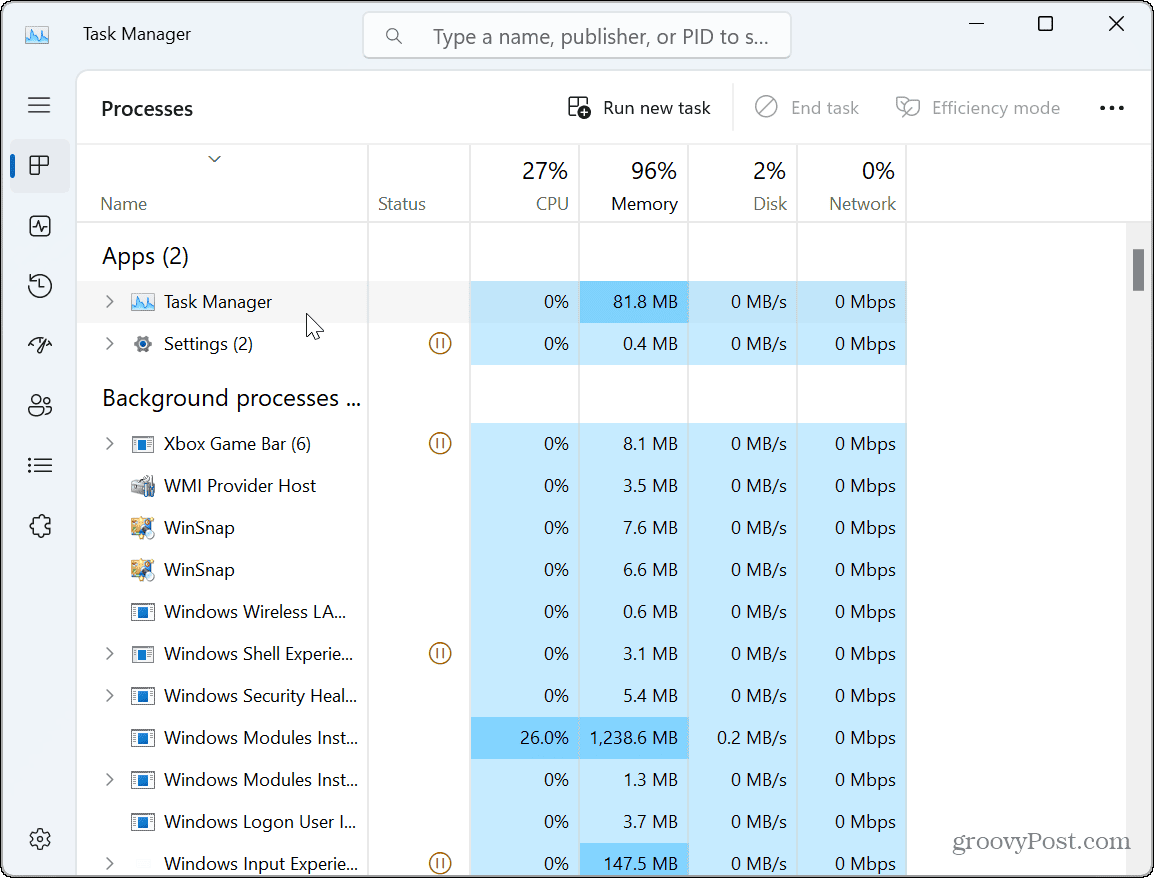This screenshot has height=878, width=1154.
Task: Open the hamburger navigation menu
Action: pos(39,105)
